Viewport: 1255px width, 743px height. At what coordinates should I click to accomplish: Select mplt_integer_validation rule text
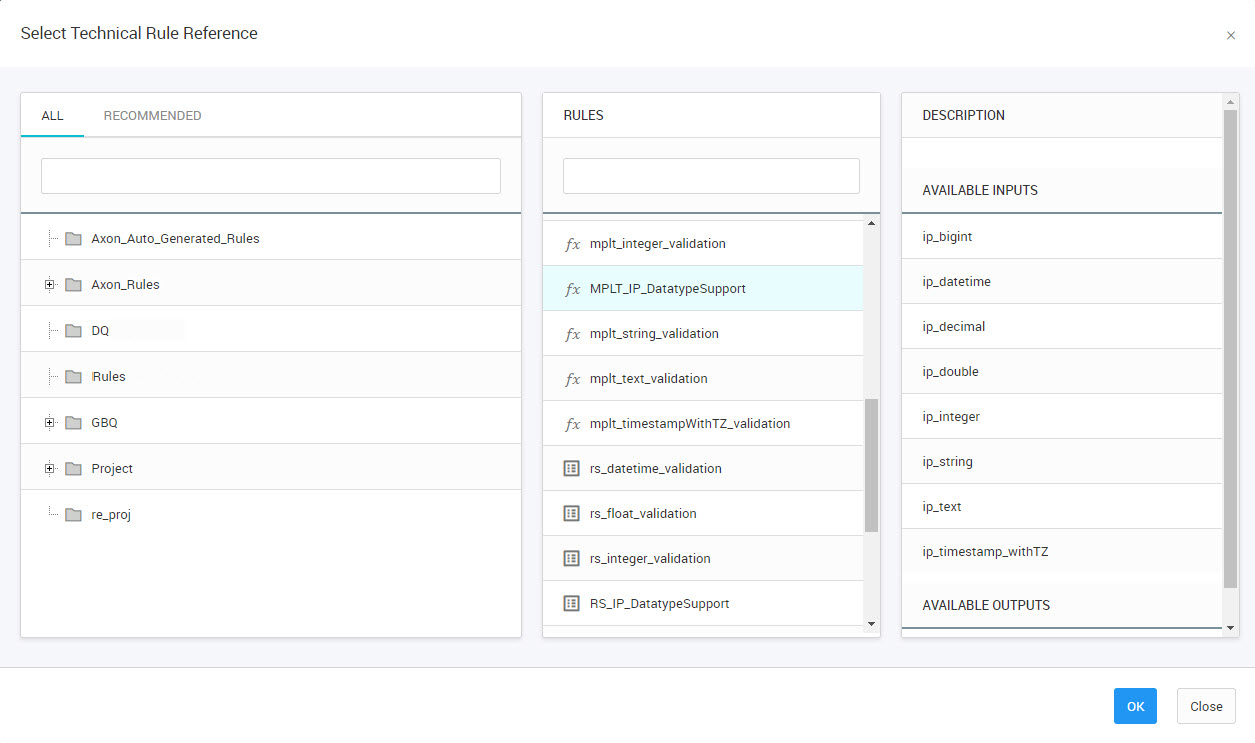pos(658,244)
